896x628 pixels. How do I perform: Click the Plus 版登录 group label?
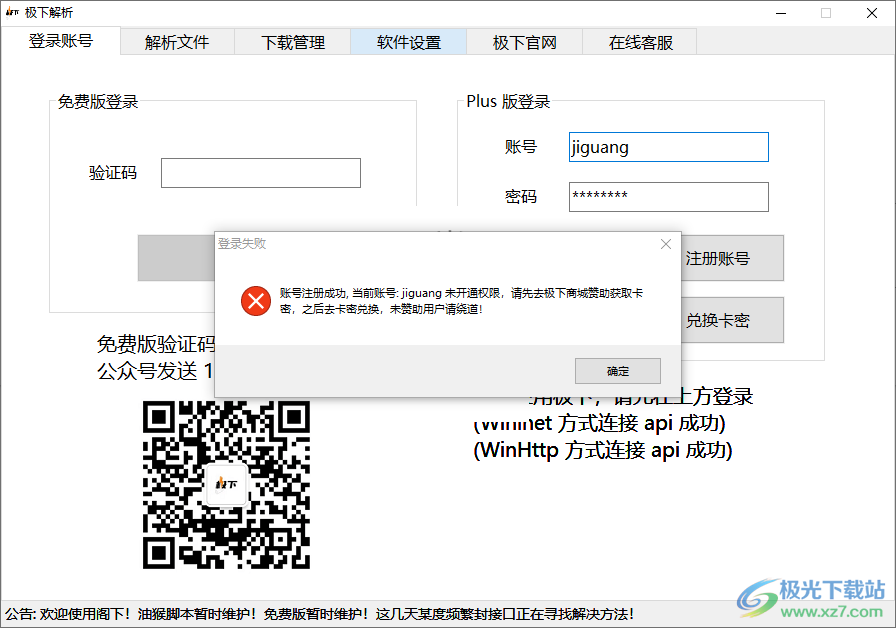[508, 102]
